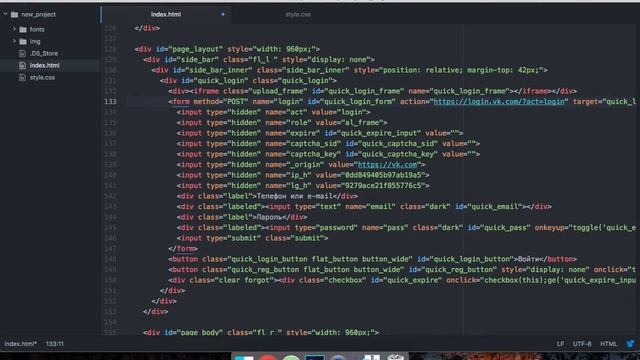Click the img folder icon
This screenshot has width=640, height=360.
click(23, 42)
